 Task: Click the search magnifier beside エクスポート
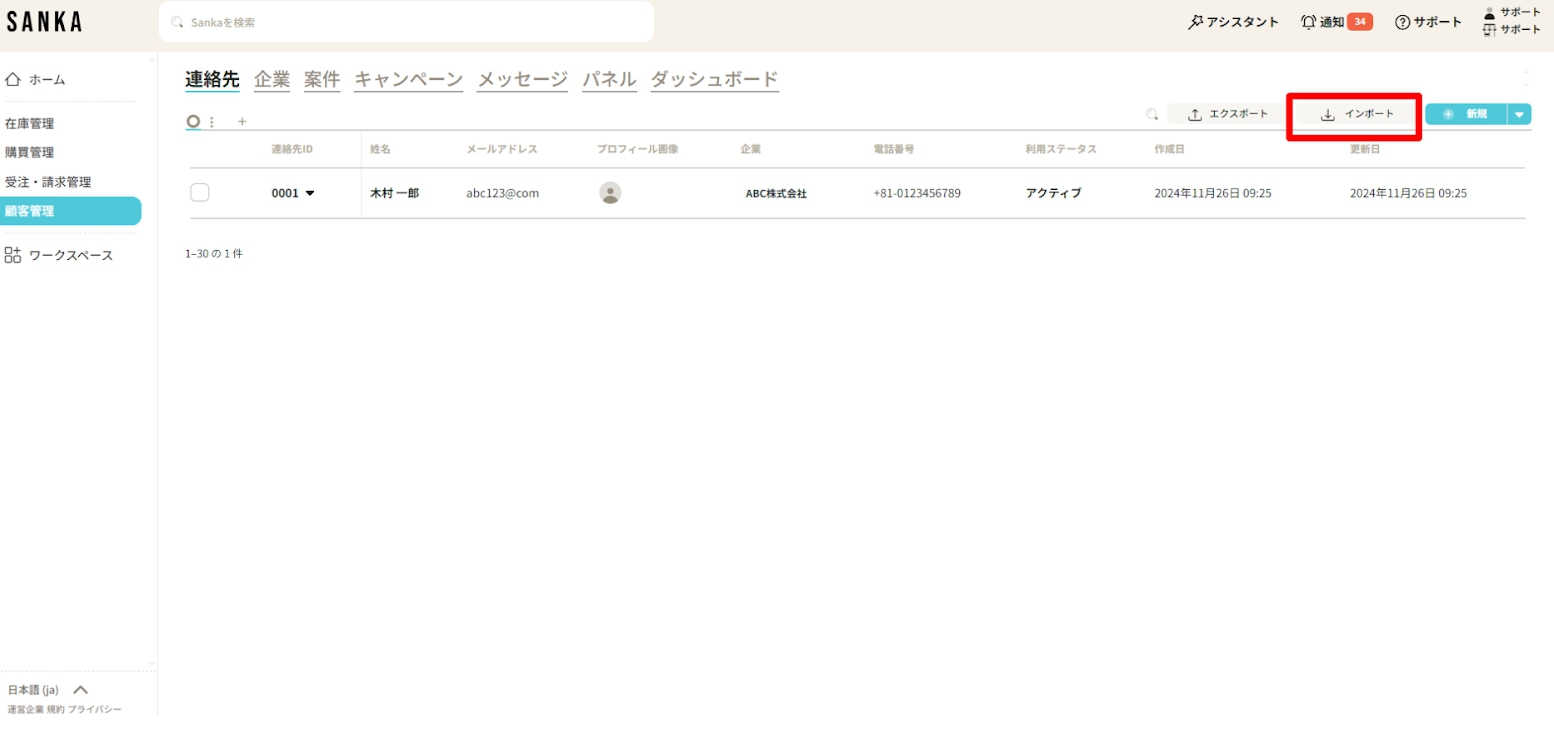(1152, 114)
